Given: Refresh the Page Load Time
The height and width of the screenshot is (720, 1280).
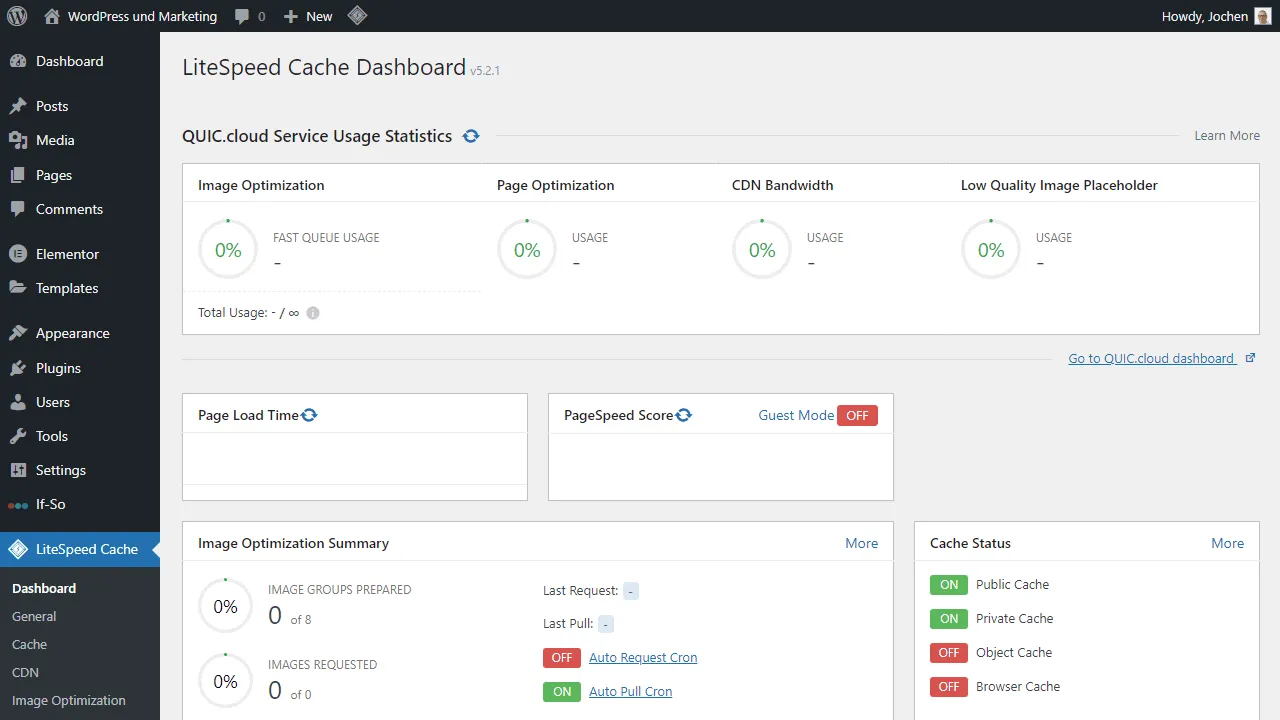Looking at the screenshot, I should tap(309, 415).
